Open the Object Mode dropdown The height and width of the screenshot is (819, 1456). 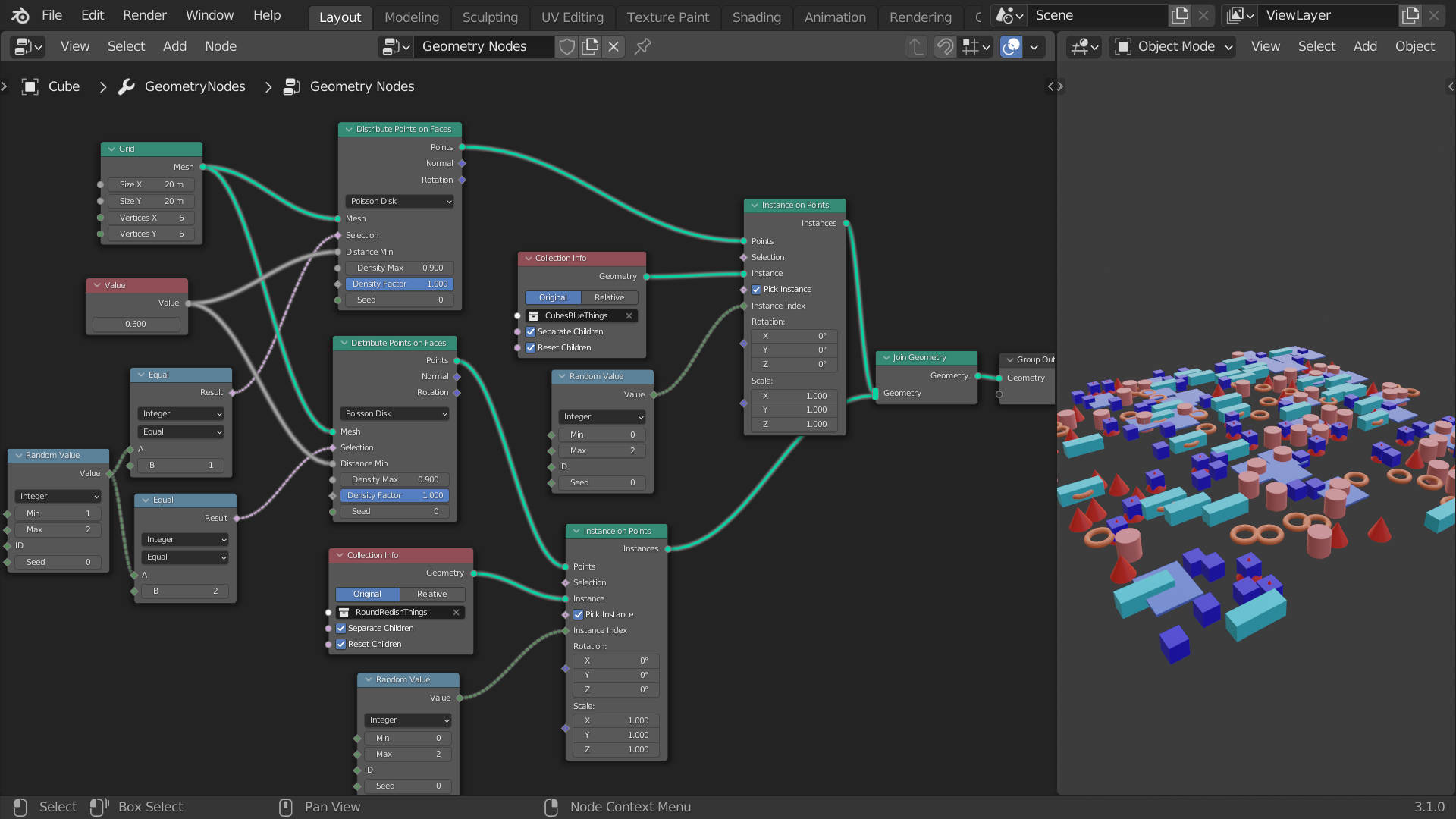[x=1172, y=46]
